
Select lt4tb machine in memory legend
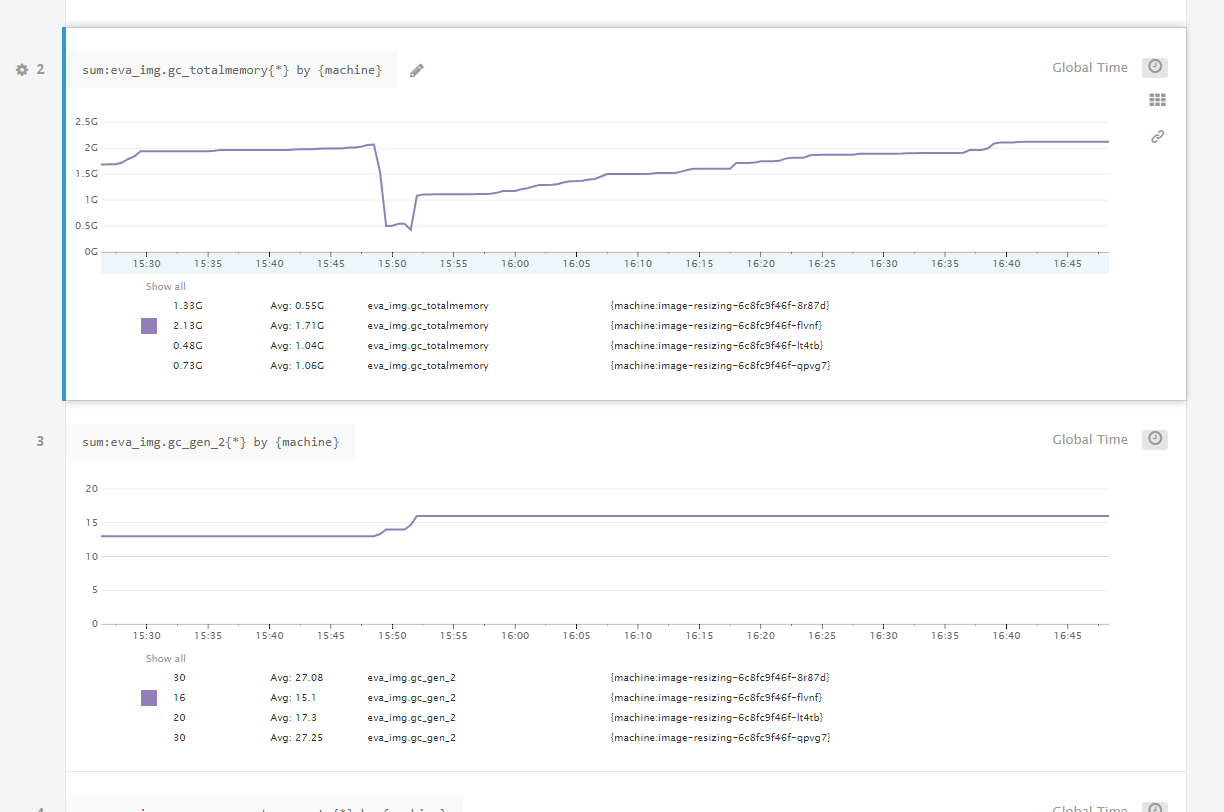[x=716, y=346]
